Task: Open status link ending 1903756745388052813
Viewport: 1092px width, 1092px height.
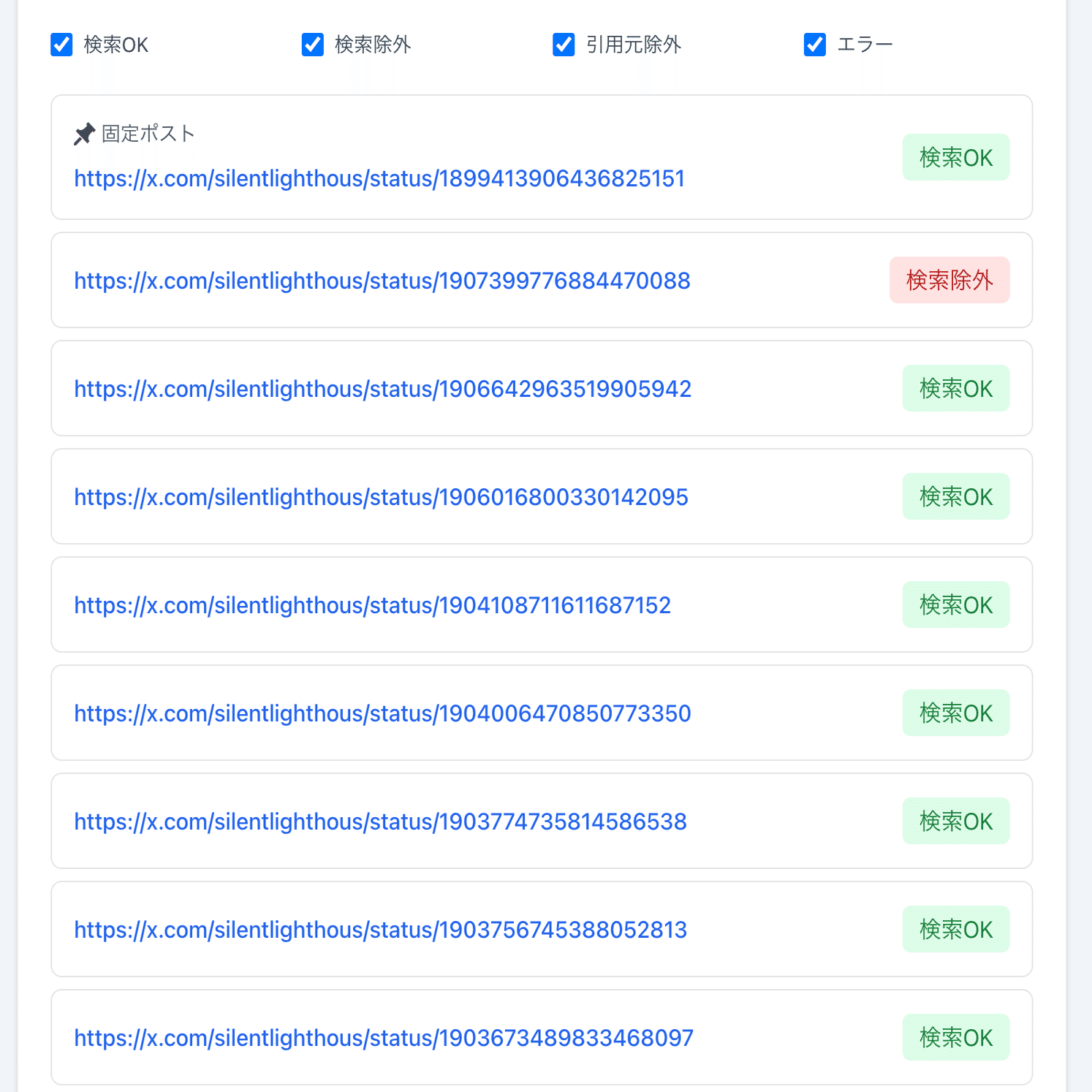Action: (x=381, y=930)
